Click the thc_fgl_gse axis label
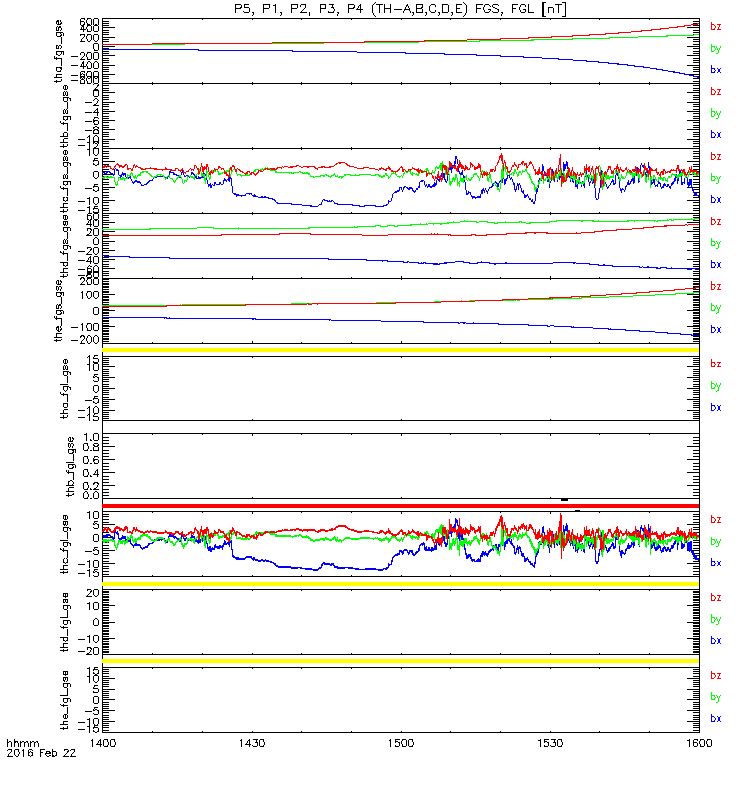This screenshot has width=750, height=800. pyautogui.click(x=65, y=544)
